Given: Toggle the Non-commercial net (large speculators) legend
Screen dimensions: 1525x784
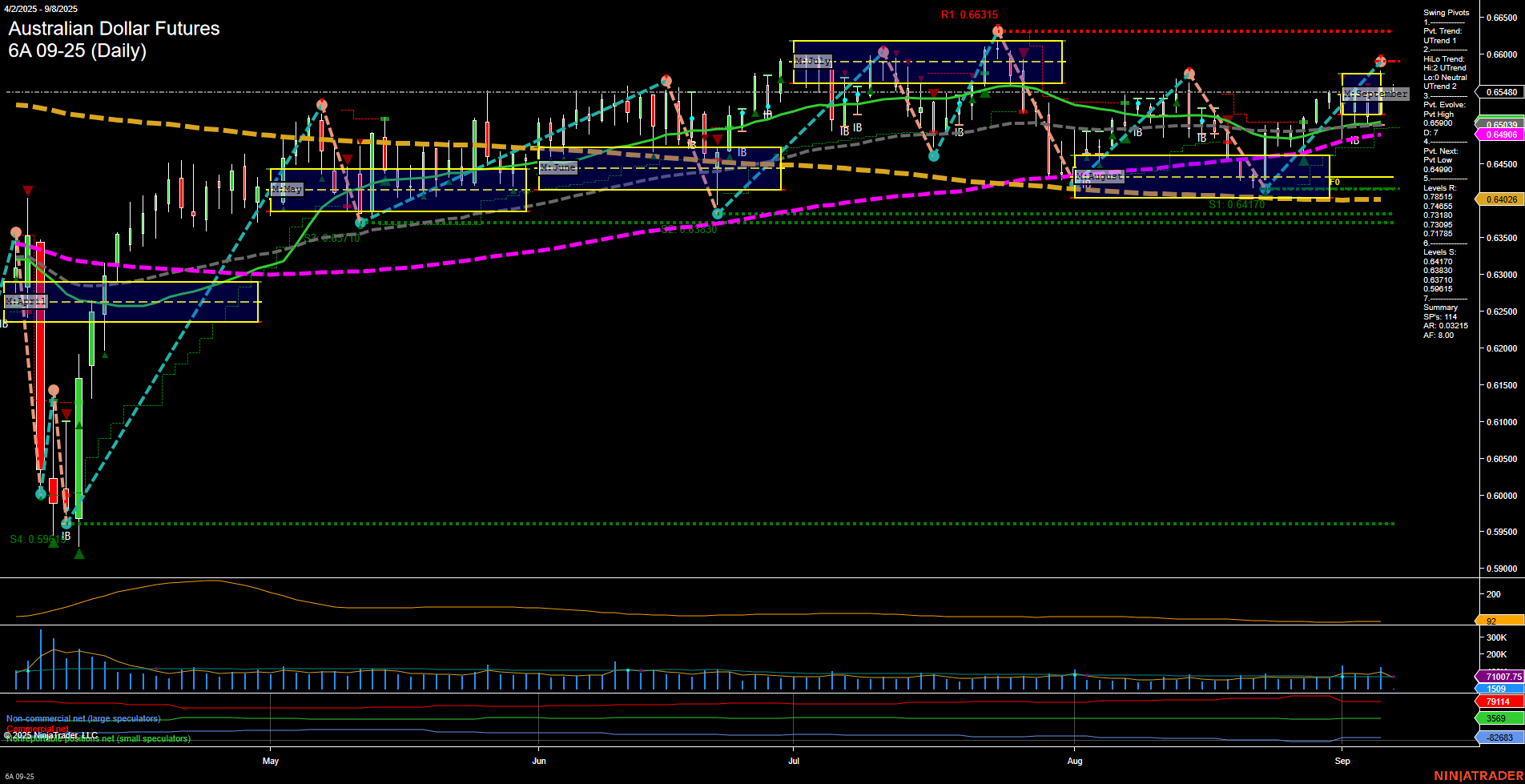Looking at the screenshot, I should 82,718.
